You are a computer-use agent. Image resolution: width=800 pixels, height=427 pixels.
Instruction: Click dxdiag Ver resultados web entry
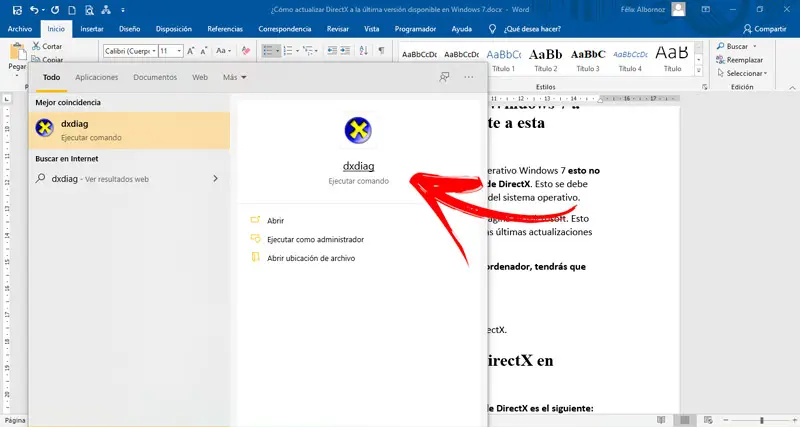click(130, 179)
